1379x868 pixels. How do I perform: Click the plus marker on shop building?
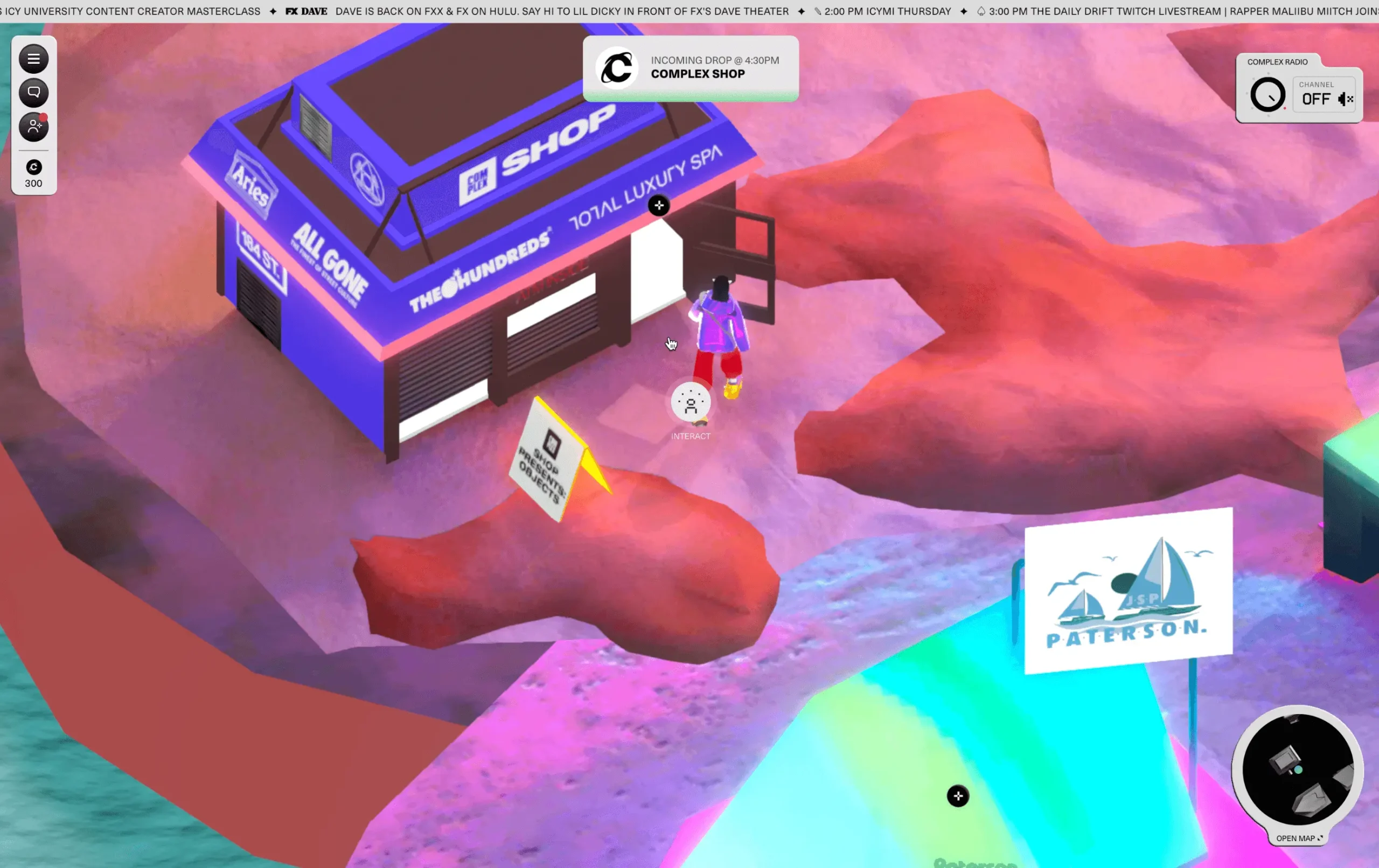(659, 206)
